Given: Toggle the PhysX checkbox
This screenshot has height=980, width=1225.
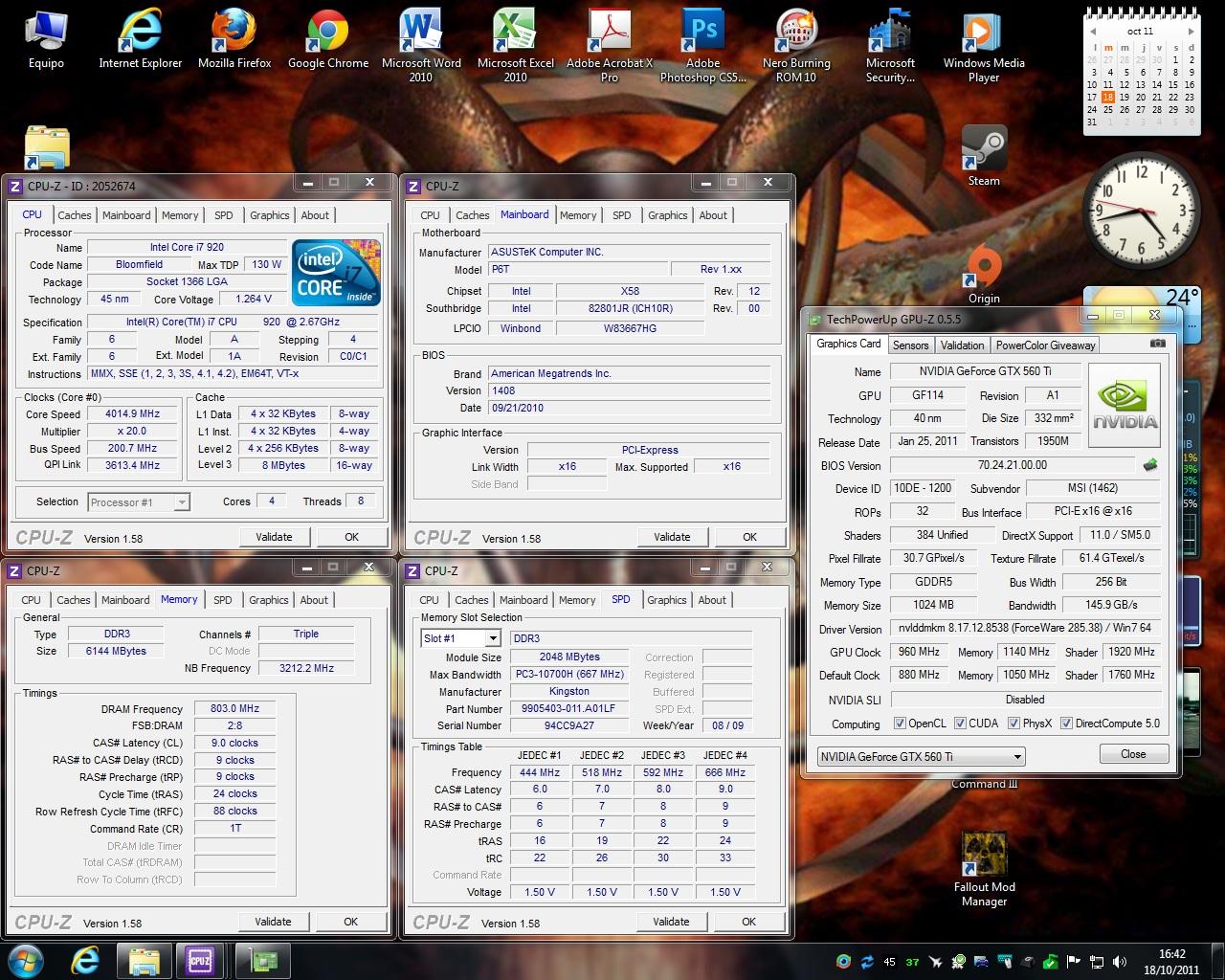Looking at the screenshot, I should tap(1013, 724).
